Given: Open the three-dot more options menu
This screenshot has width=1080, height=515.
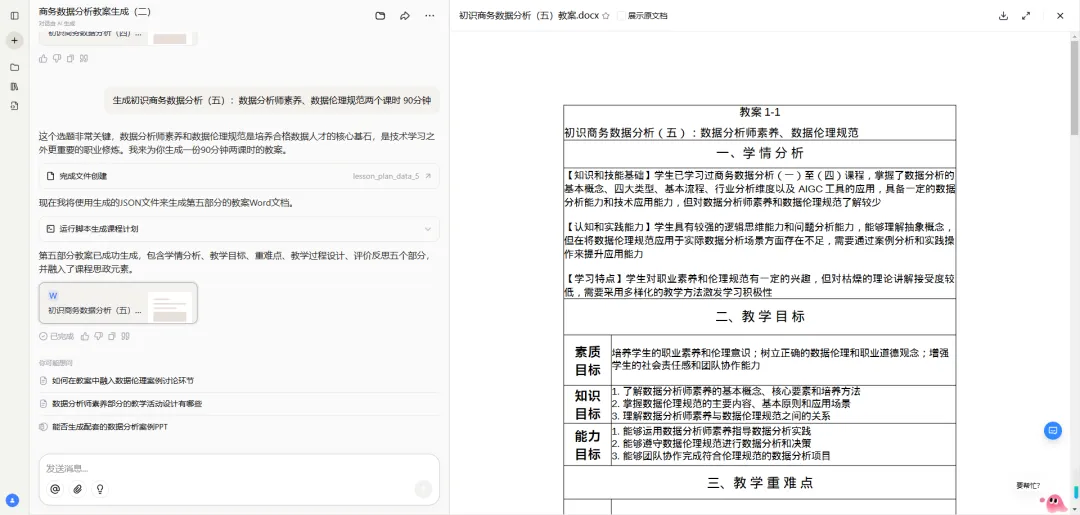Looking at the screenshot, I should [x=430, y=16].
